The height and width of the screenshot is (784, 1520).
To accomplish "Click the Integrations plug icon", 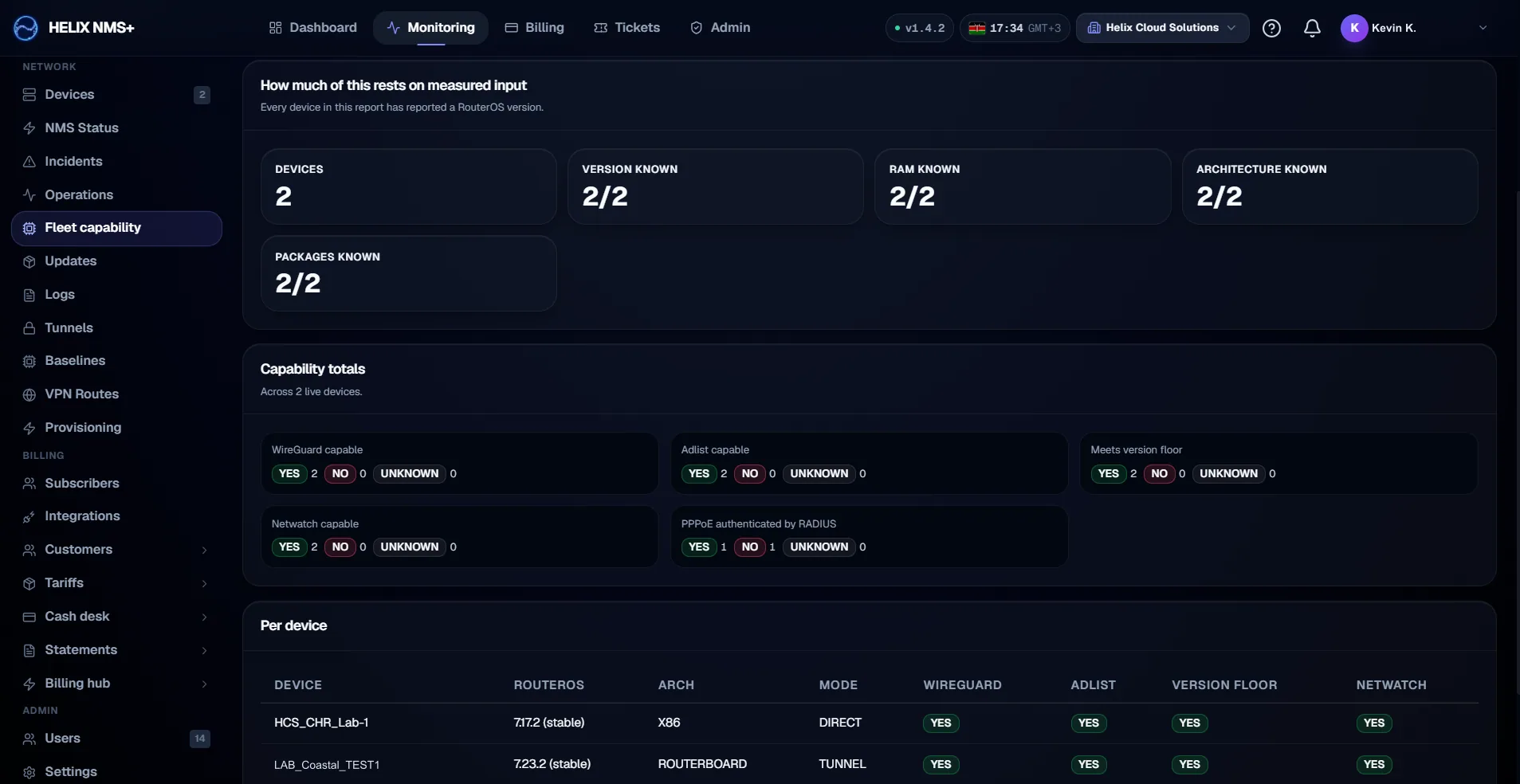I will coord(29,516).
